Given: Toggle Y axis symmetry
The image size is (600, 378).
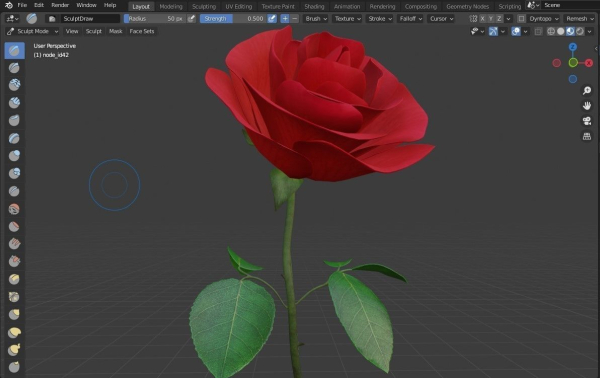Looking at the screenshot, I should (491, 19).
